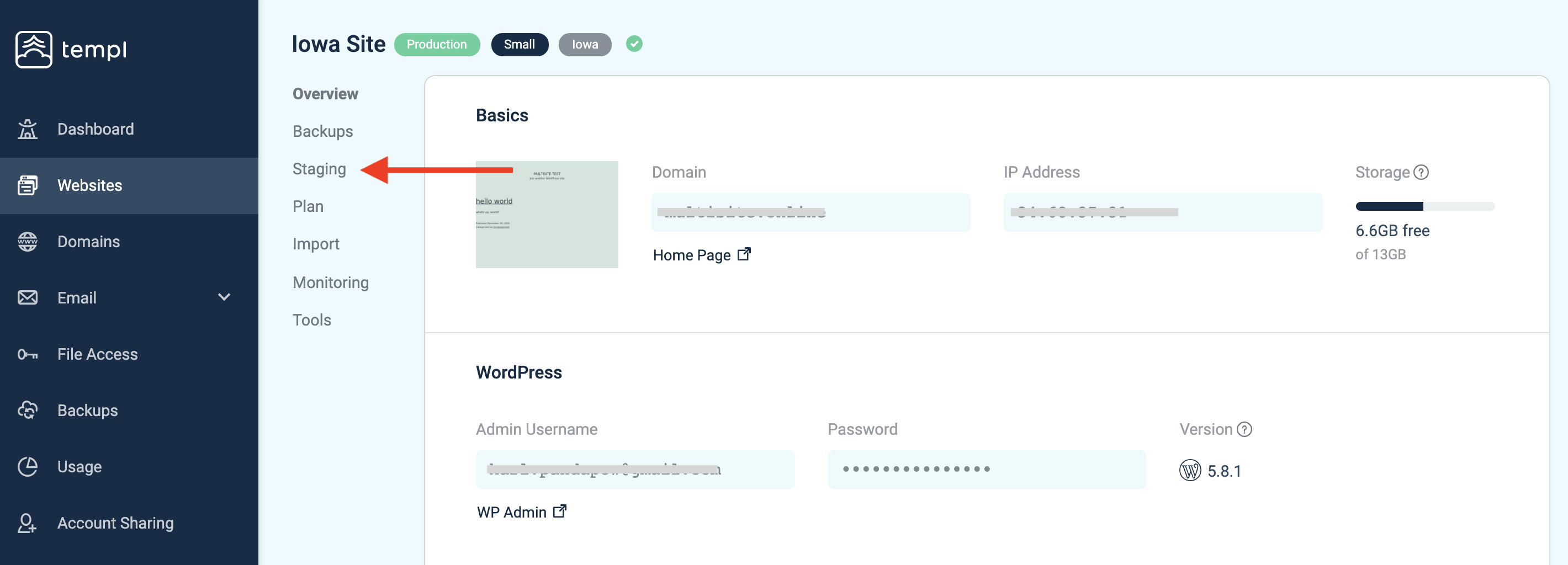Switch to the Staging tab
The width and height of the screenshot is (1568, 565).
click(x=319, y=169)
